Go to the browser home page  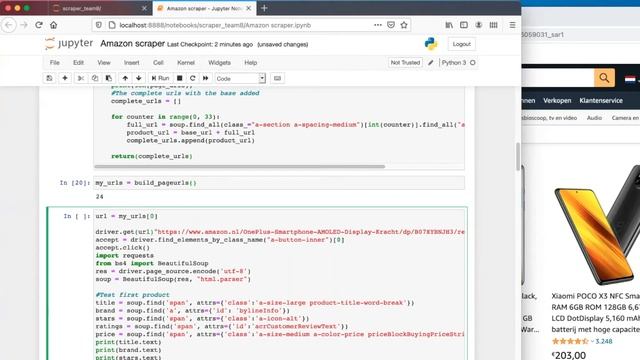(53, 25)
